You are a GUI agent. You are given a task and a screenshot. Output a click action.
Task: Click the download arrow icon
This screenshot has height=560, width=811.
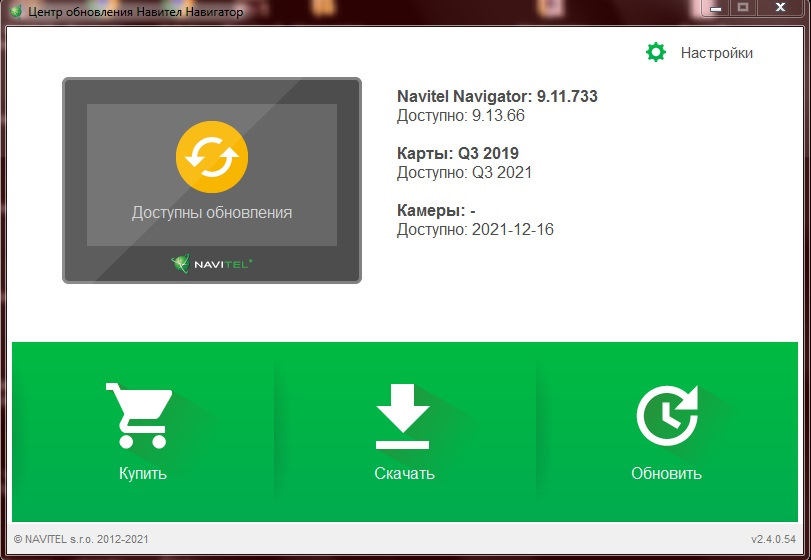[402, 416]
